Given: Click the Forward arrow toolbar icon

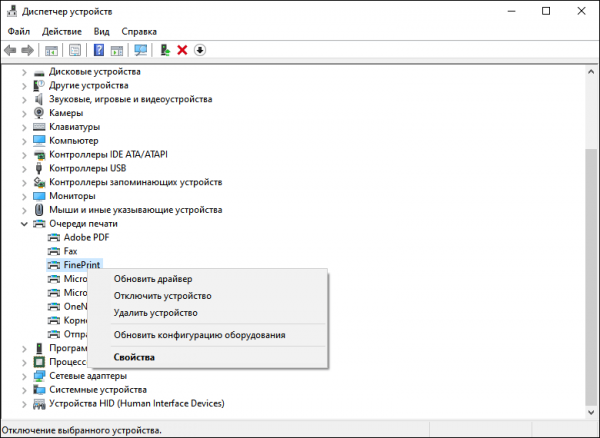Looking at the screenshot, I should coord(28,50).
